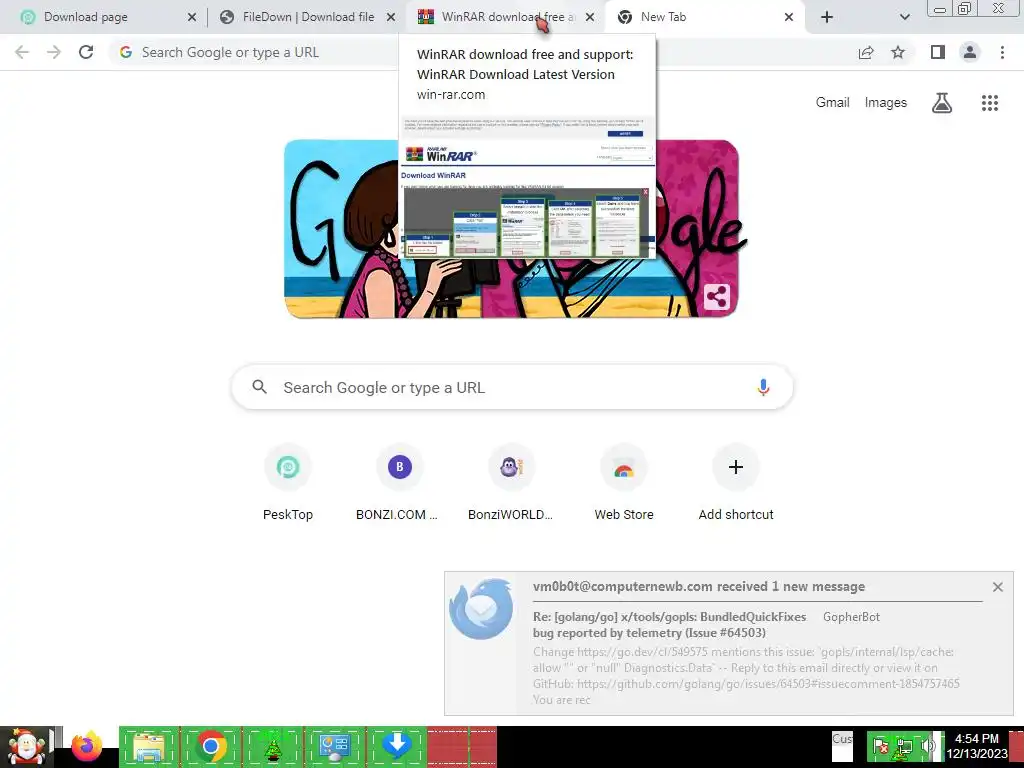Go back to previous page
This screenshot has height=768, width=1024.
pyautogui.click(x=22, y=52)
